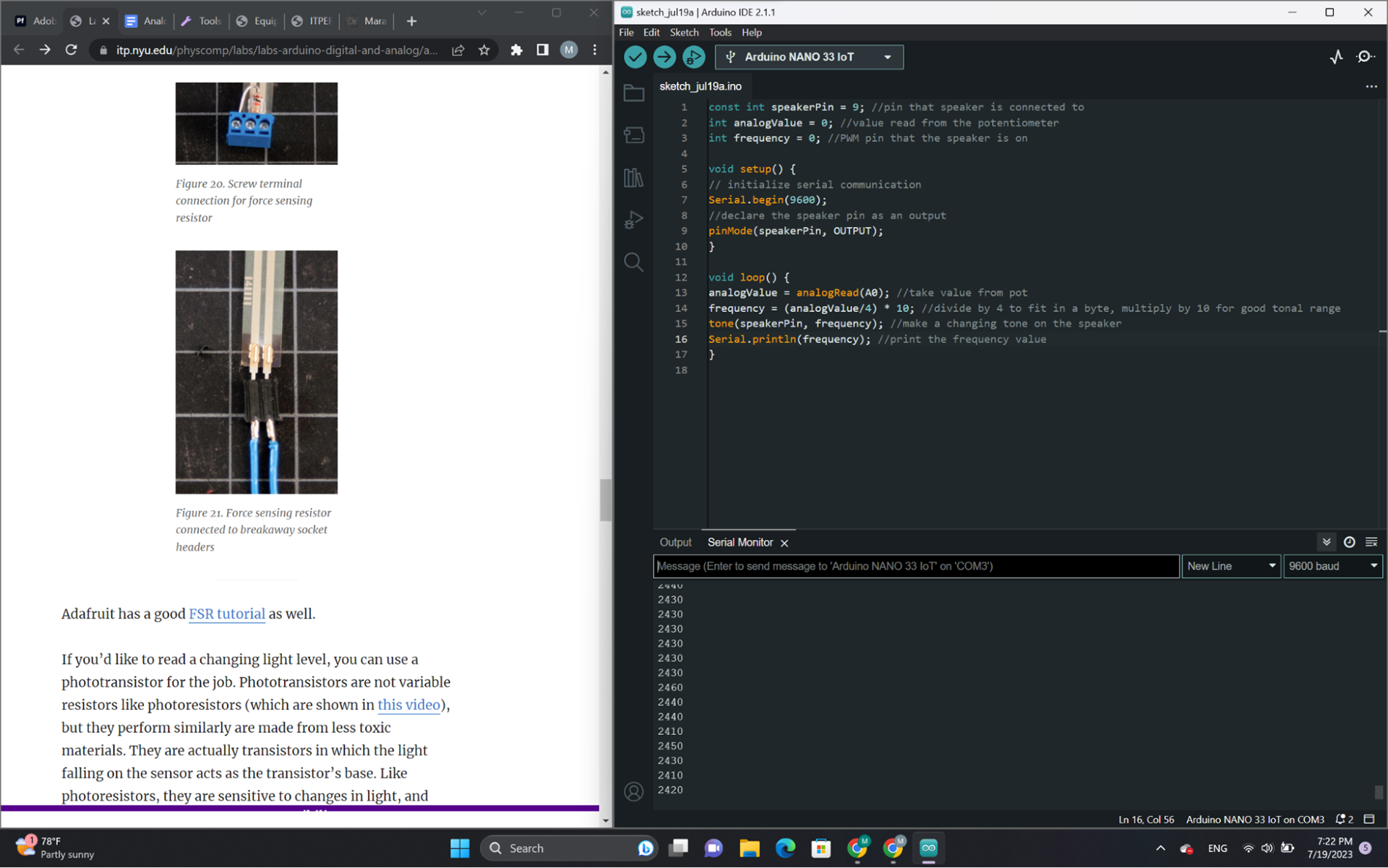Open the Serial Plotter icon
This screenshot has width=1388, height=868.
coord(1336,57)
